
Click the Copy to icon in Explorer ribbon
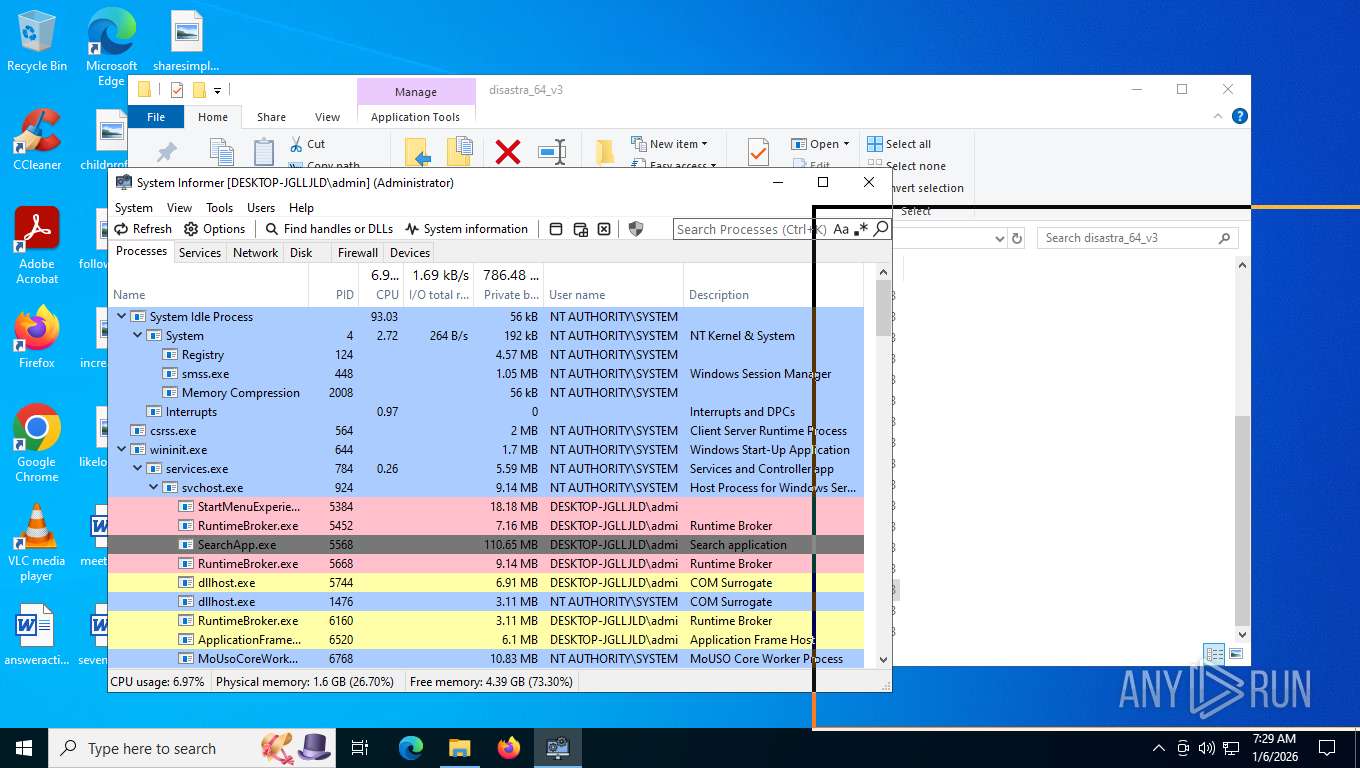[x=459, y=152]
